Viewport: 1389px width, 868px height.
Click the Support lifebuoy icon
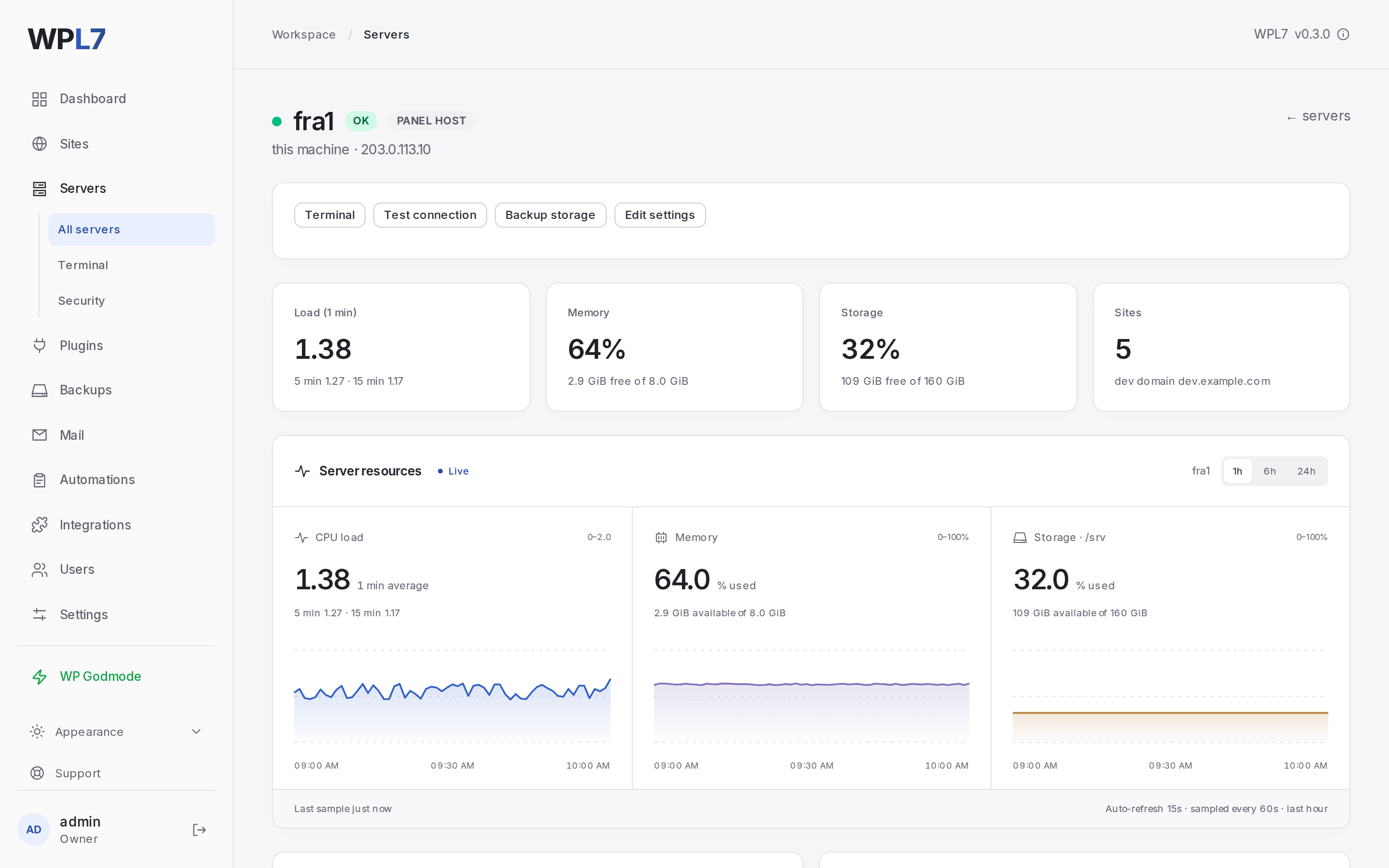(x=37, y=773)
